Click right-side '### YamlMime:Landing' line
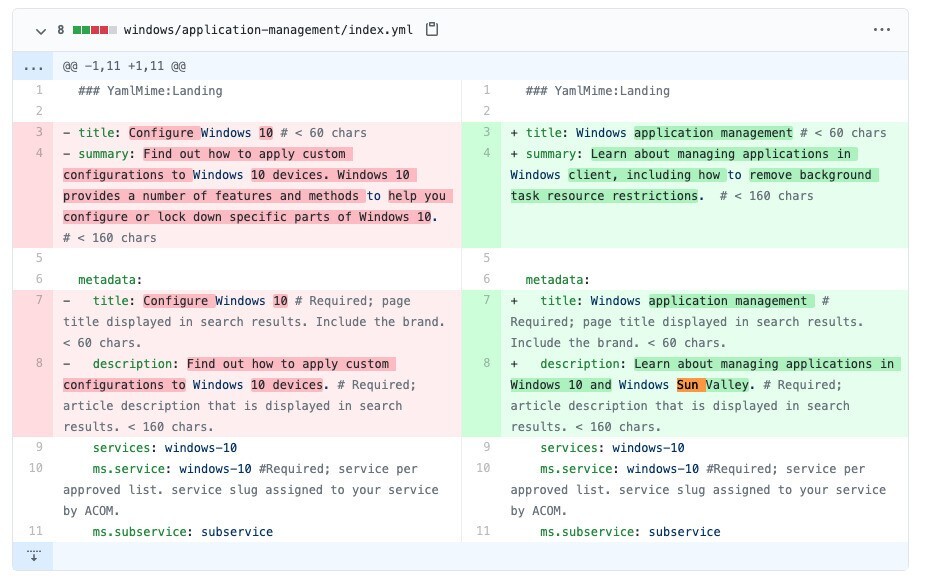The height and width of the screenshot is (582, 925). point(597,91)
